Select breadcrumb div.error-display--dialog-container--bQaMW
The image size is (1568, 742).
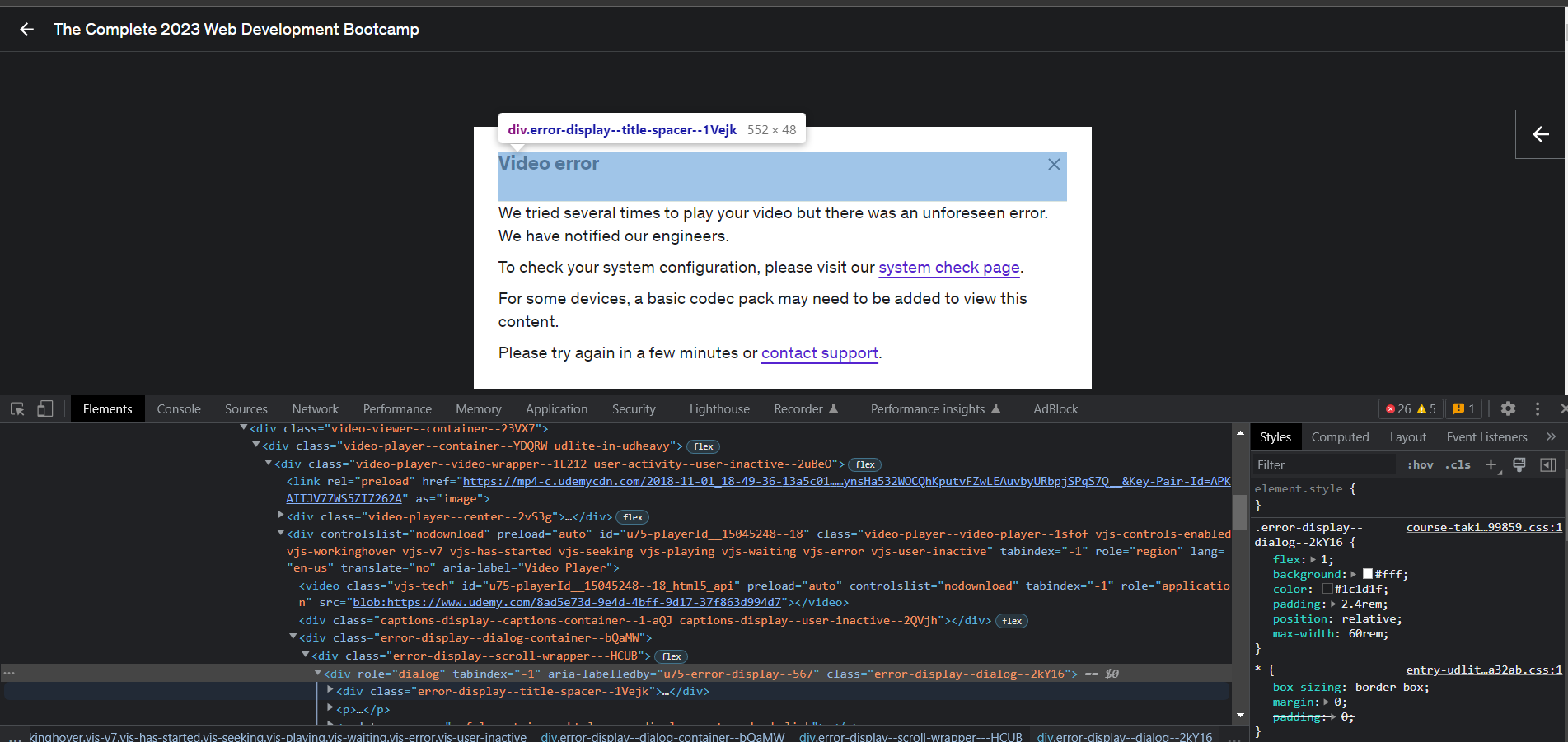coord(662,737)
